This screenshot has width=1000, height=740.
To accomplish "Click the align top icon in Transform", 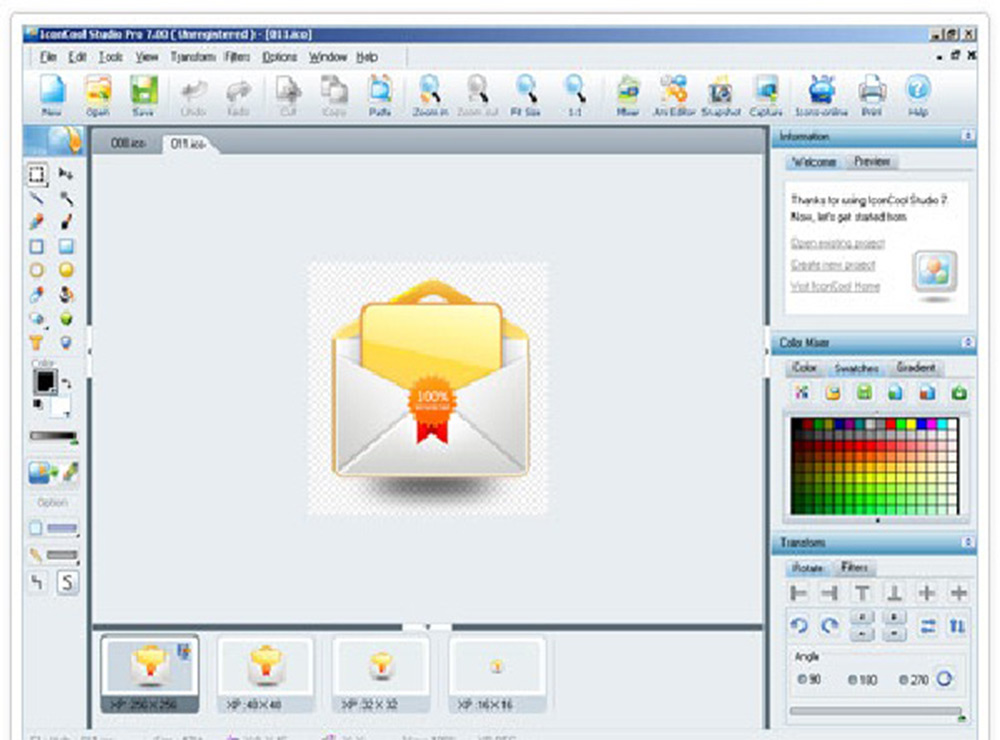I will 862,593.
